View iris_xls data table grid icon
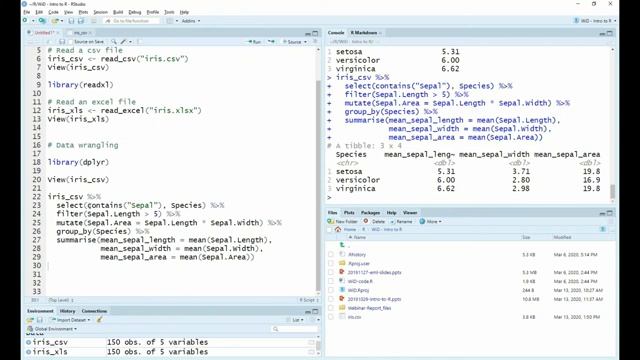 (312, 352)
